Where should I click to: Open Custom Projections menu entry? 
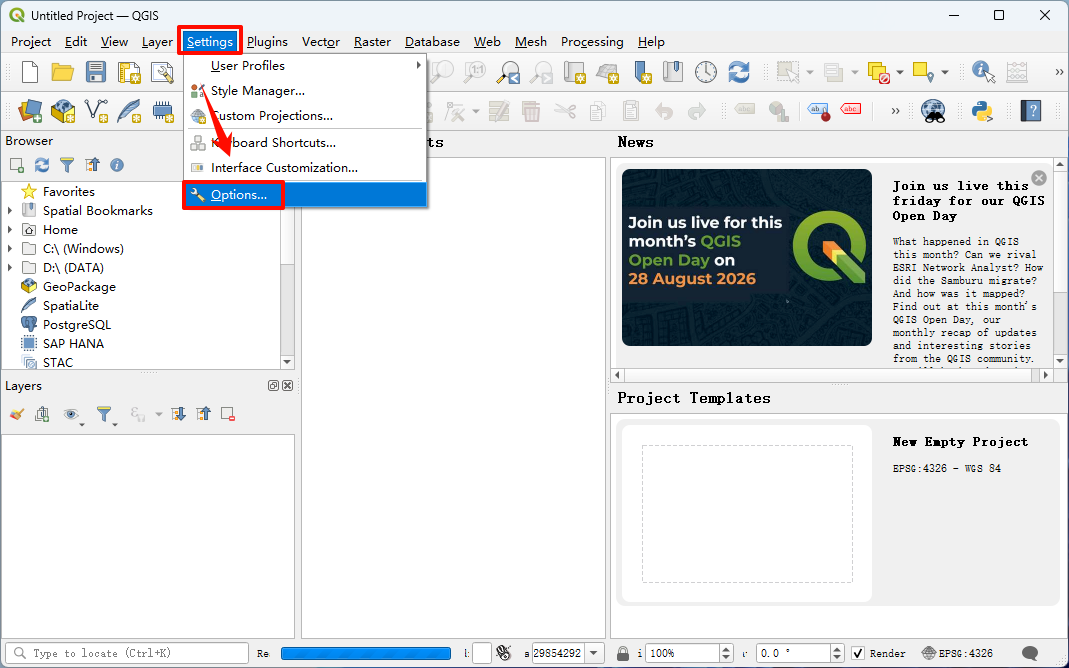pyautogui.click(x=305, y=116)
